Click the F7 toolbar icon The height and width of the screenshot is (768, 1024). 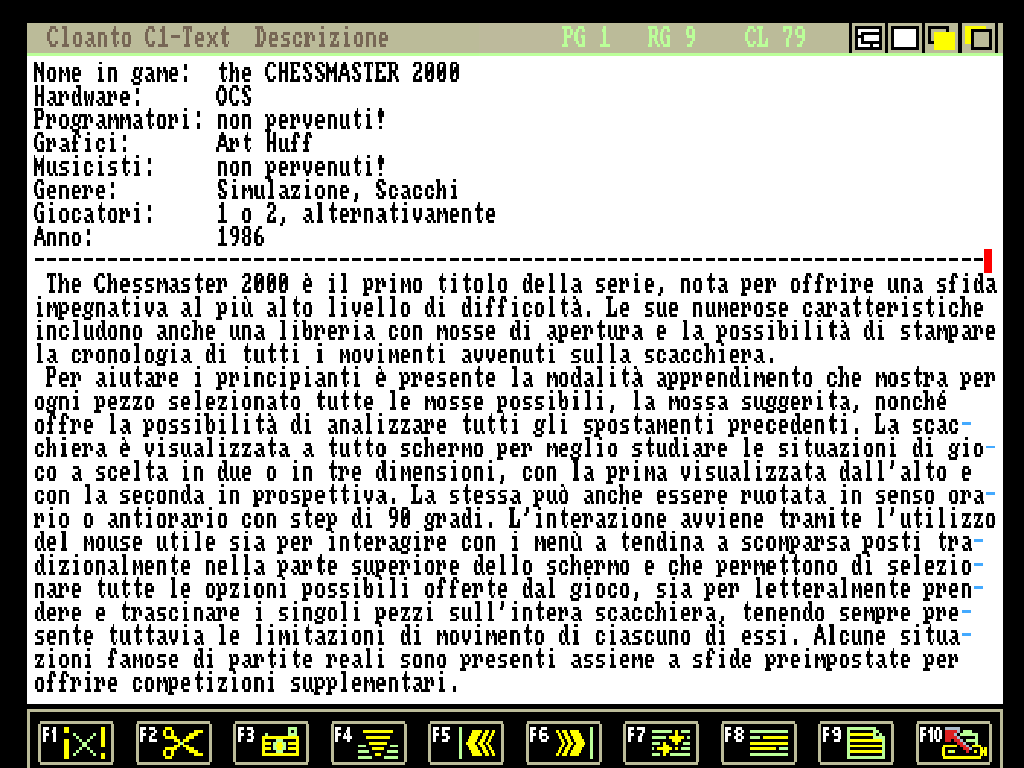point(661,743)
